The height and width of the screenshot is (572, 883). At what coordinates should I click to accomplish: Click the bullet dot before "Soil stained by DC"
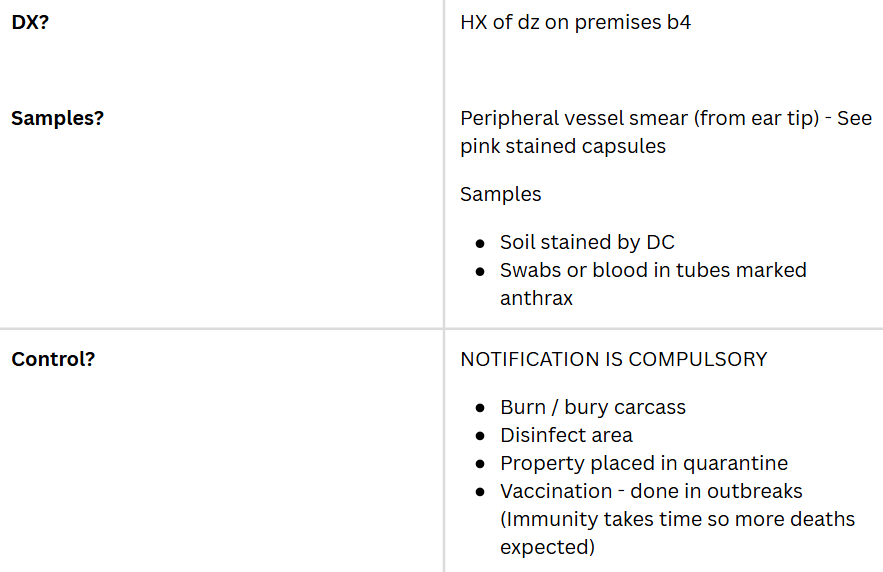click(x=480, y=243)
